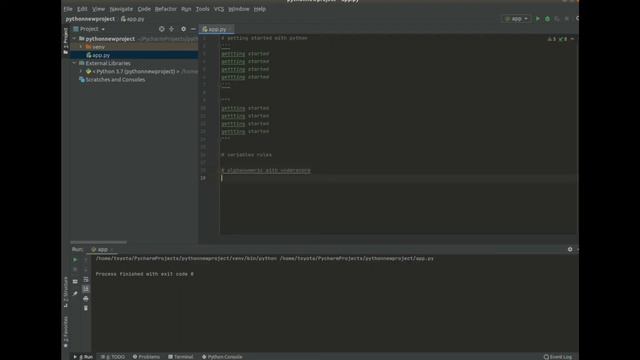Image resolution: width=640 pixels, height=360 pixels.
Task: Click the inspection warnings indicator in editor
Action: pos(557,39)
